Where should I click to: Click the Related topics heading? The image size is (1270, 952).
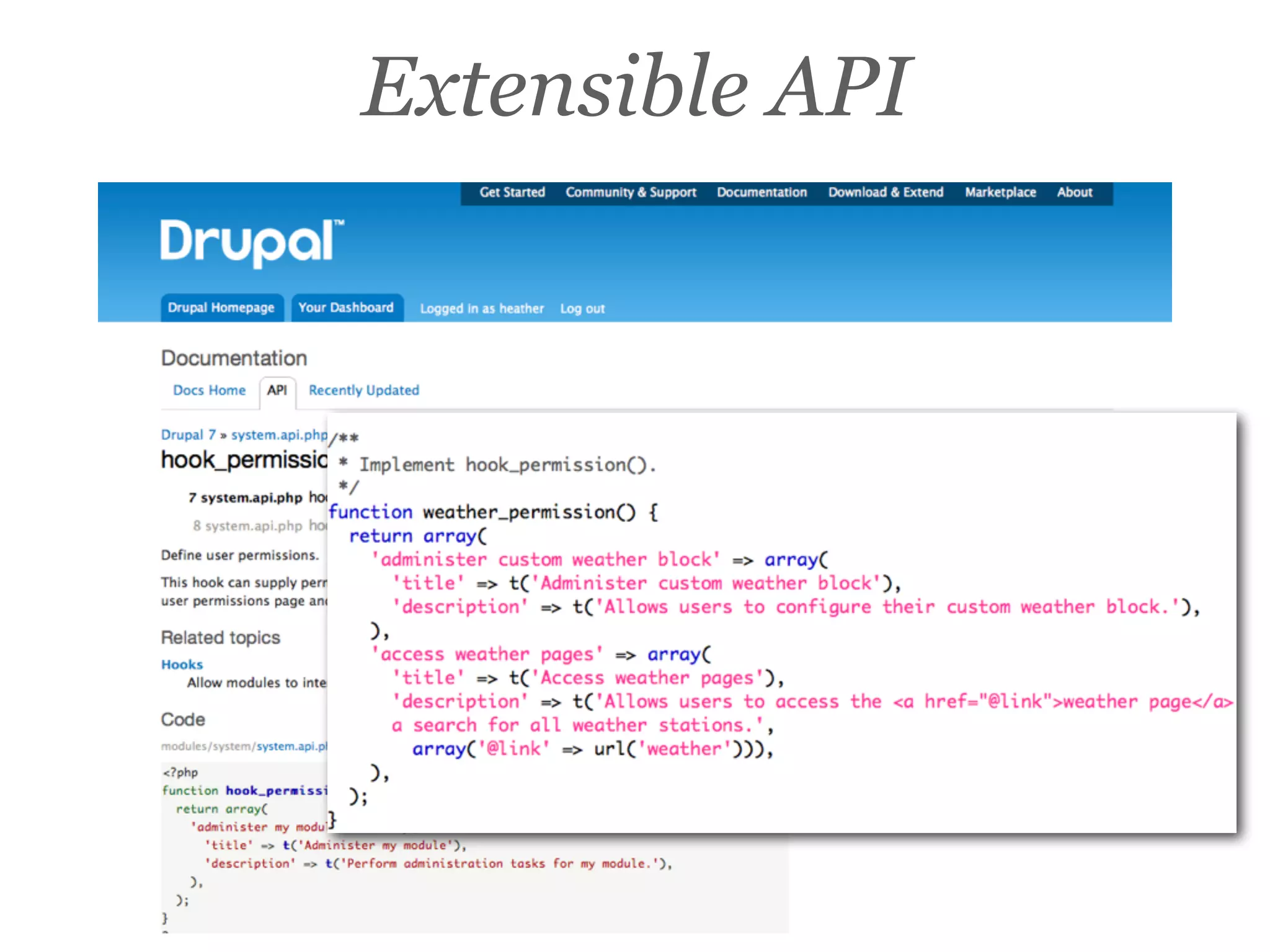(221, 638)
